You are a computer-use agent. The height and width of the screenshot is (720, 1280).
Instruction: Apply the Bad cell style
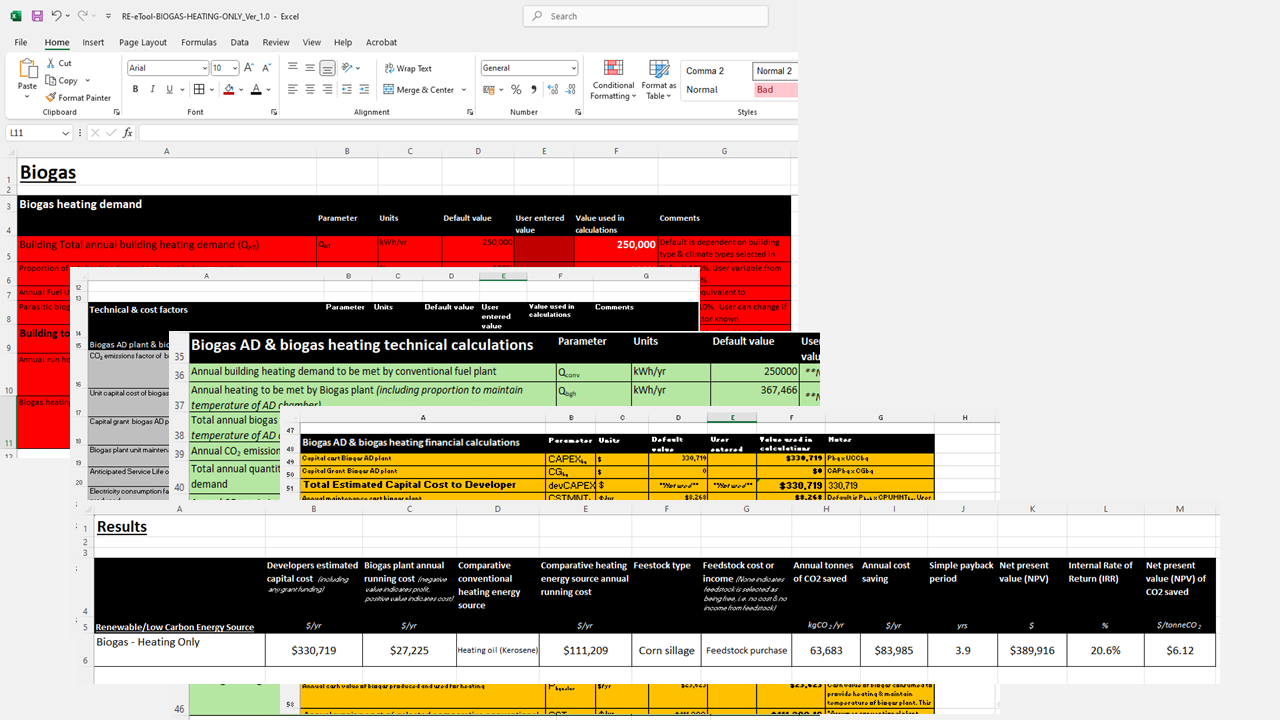click(775, 90)
